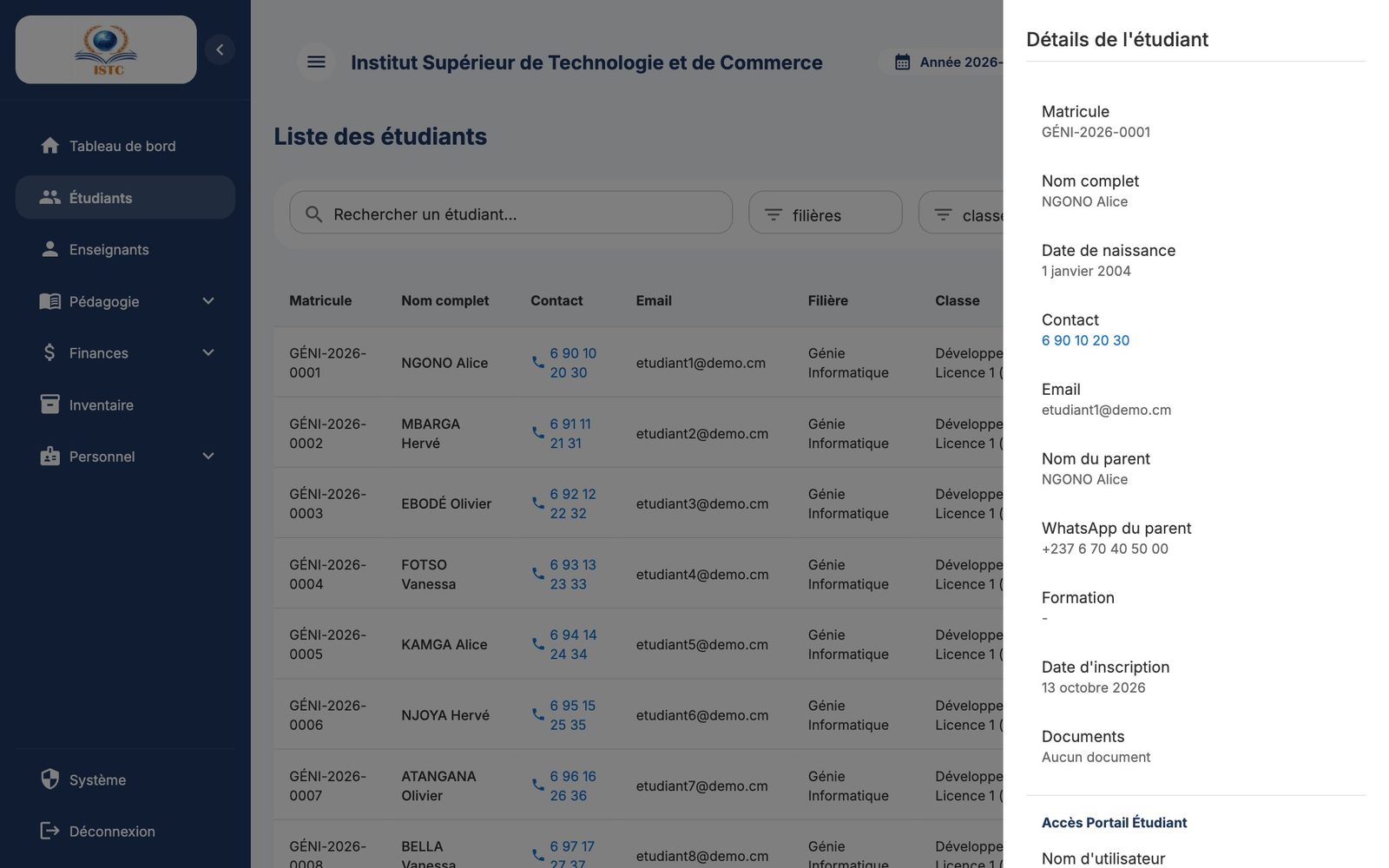Click WhatsApp number +237 6 70 40 50 00

pyautogui.click(x=1105, y=549)
